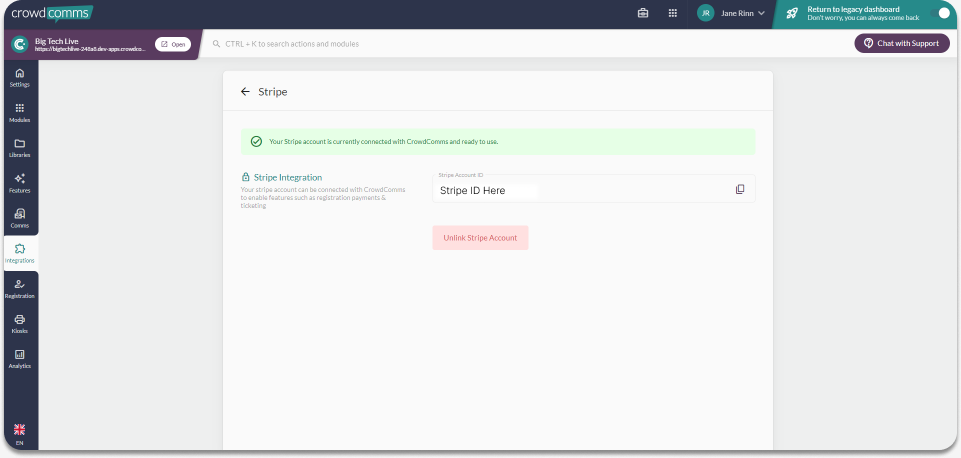The image size is (961, 458).
Task: Select Integrations in the sidebar
Action: 19,253
